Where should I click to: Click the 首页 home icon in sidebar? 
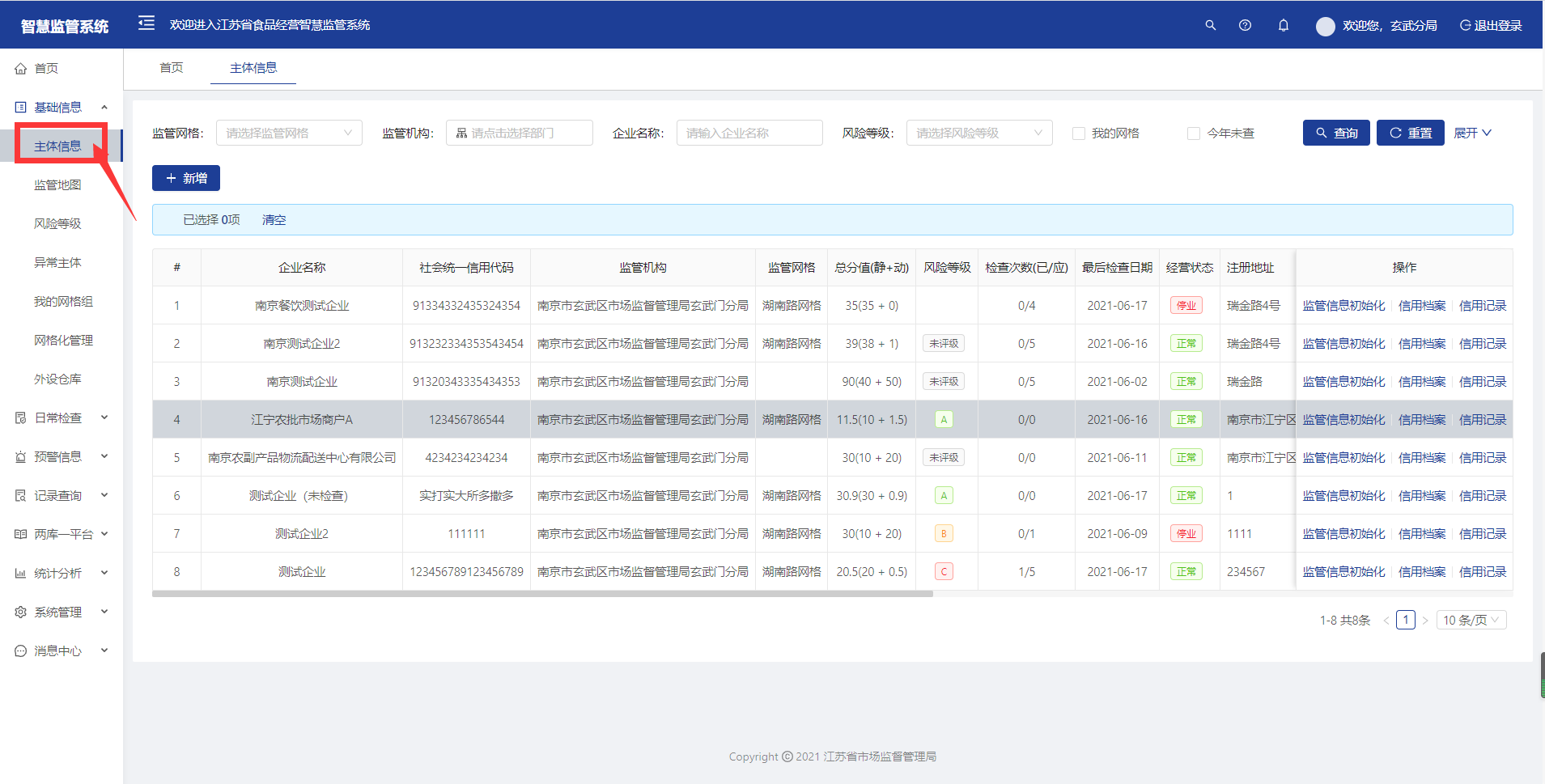21,69
